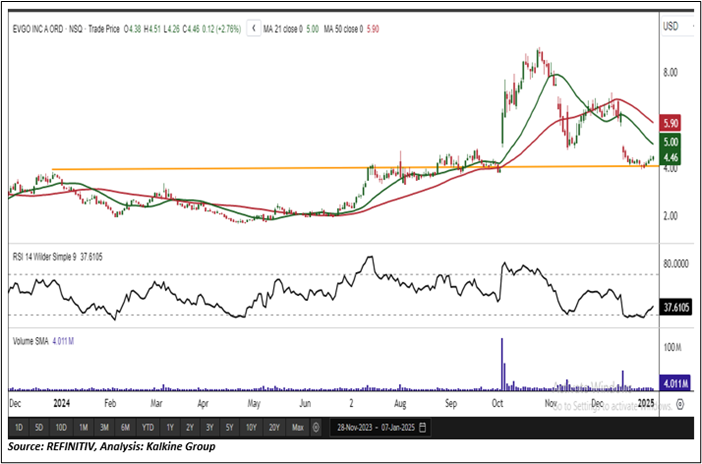Open axis settings icon at bottom right
702x464 pixels.
(x=681, y=404)
